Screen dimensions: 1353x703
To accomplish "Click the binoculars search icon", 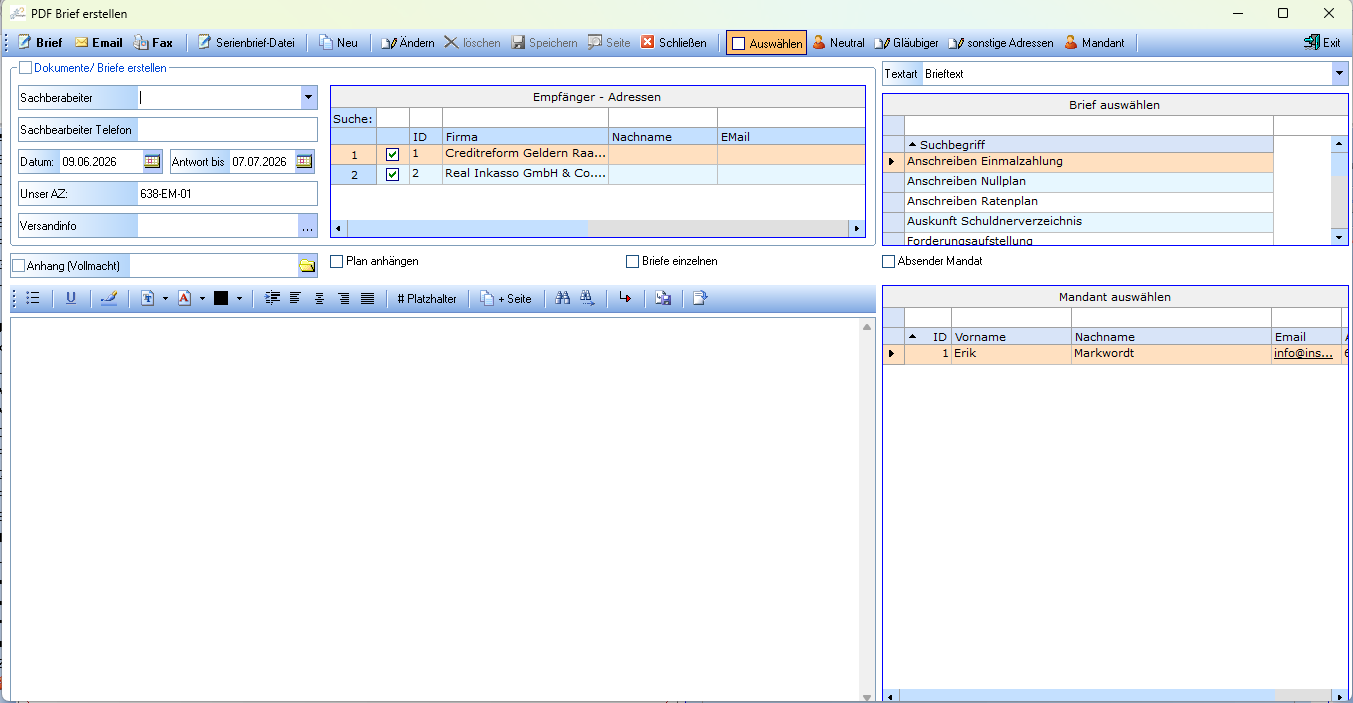I will coord(563,298).
